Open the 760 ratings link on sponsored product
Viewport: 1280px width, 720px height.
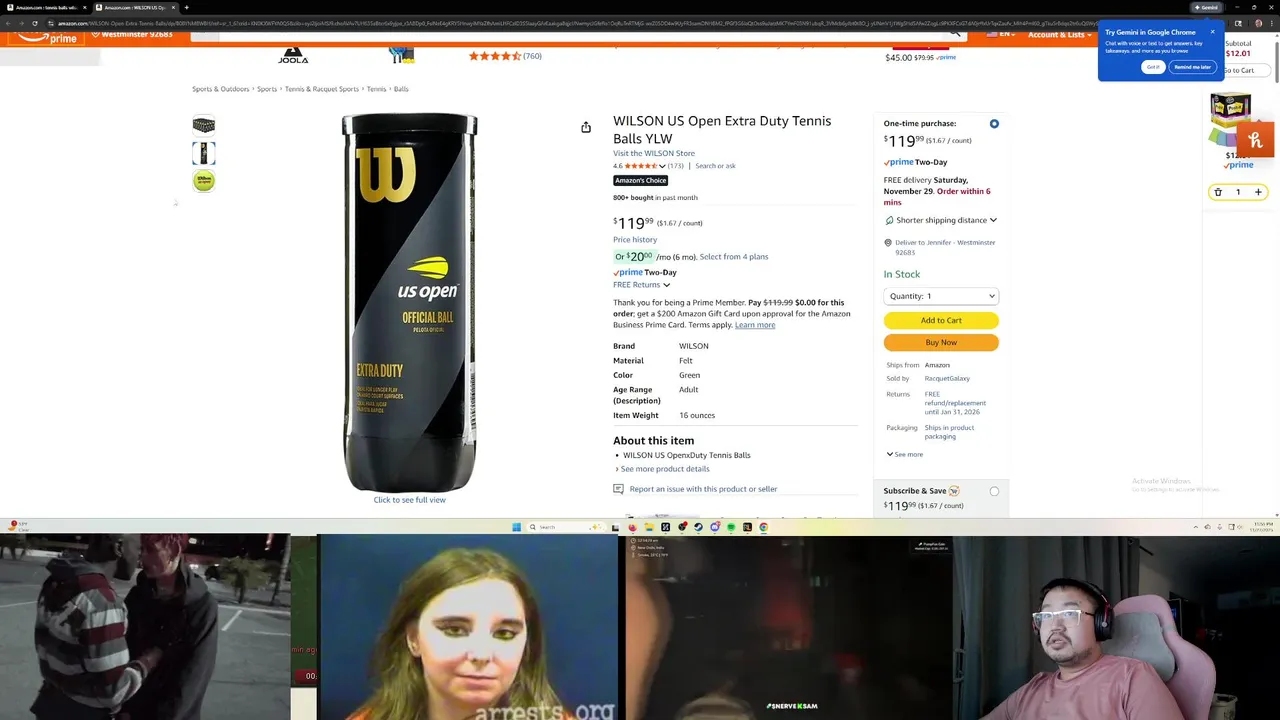[x=533, y=56]
